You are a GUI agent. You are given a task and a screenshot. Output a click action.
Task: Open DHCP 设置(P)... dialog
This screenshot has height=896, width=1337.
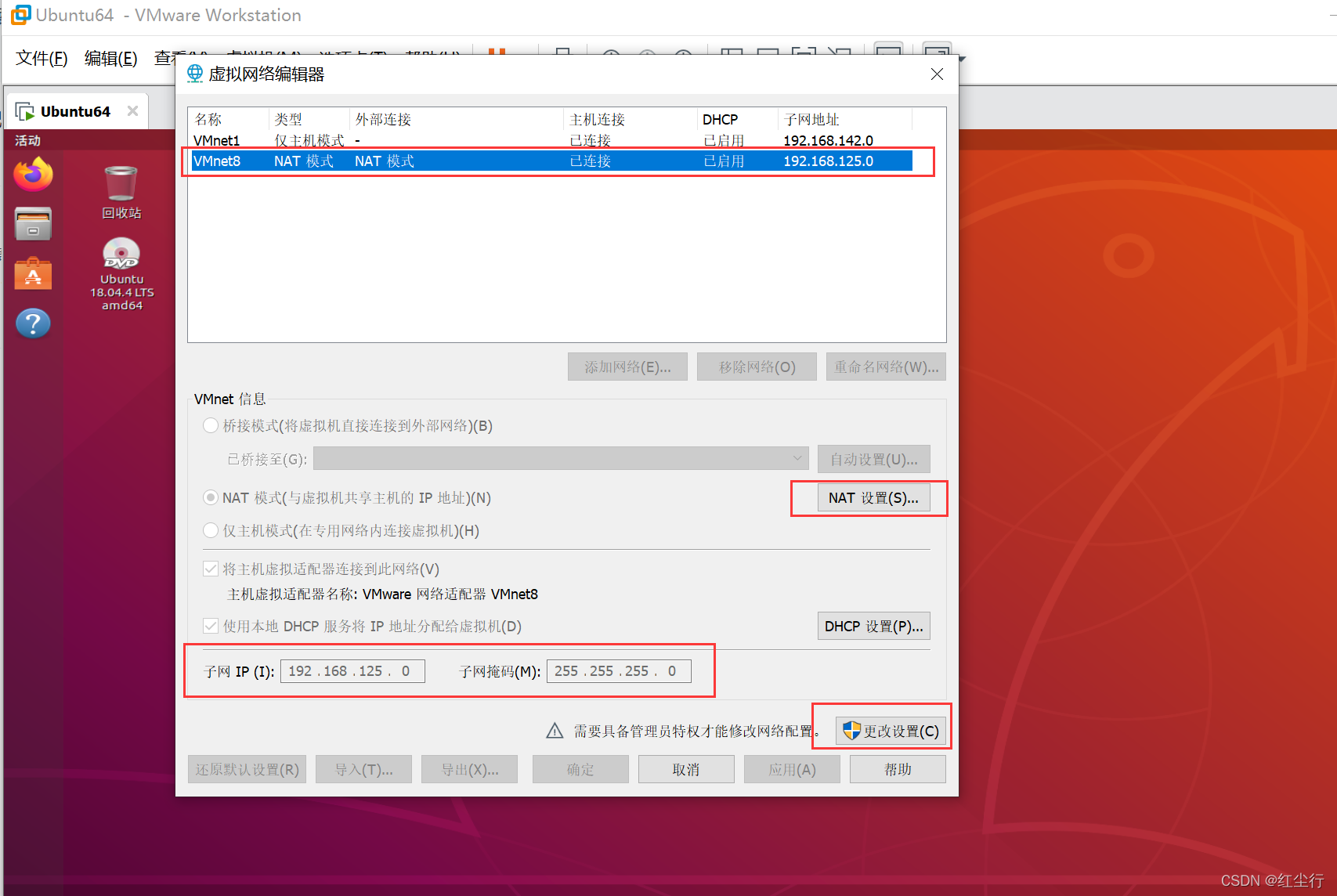pyautogui.click(x=873, y=626)
